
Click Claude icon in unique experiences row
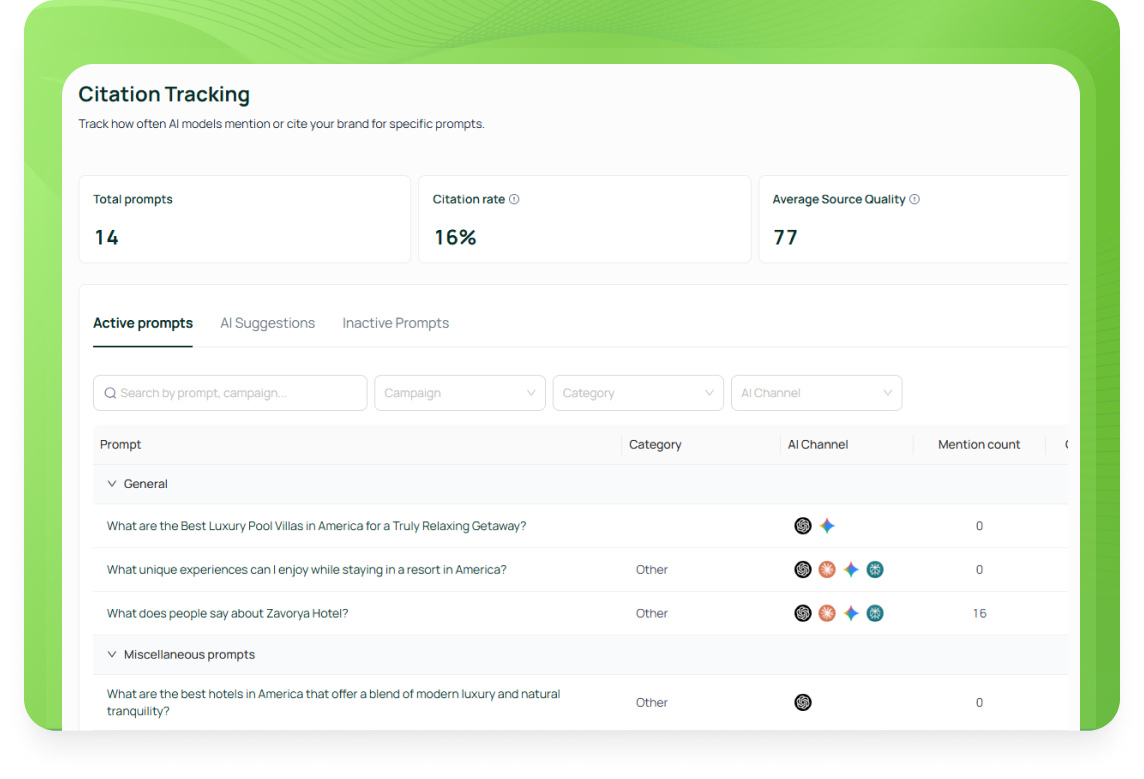(827, 570)
